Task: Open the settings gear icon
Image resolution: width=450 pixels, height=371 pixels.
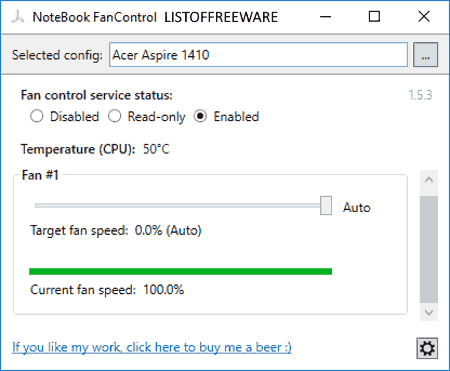Action: tap(427, 348)
